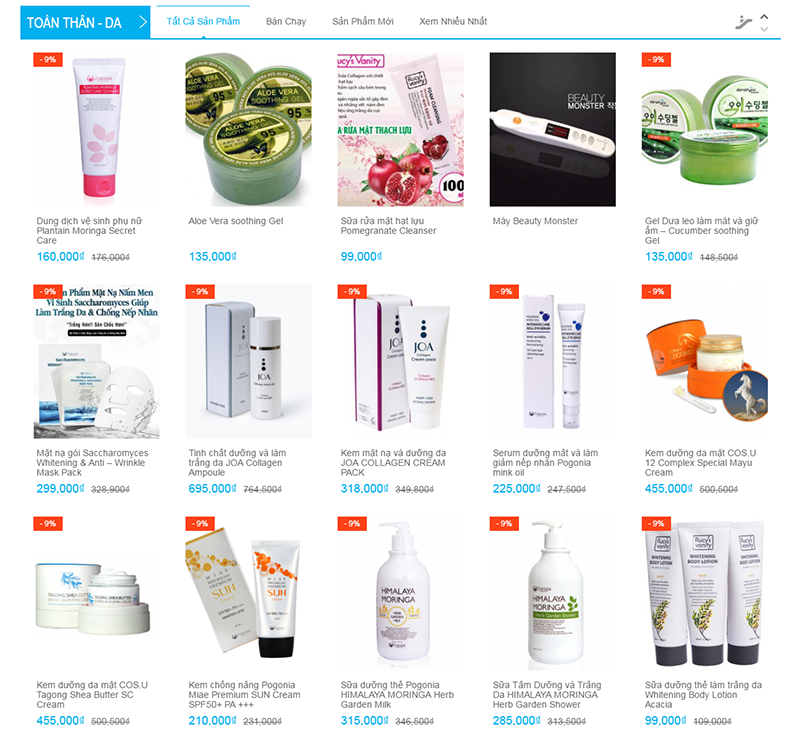Expand the TOÀN THÂN - DA category arrow
The width and height of the screenshot is (800, 731).
click(143, 22)
